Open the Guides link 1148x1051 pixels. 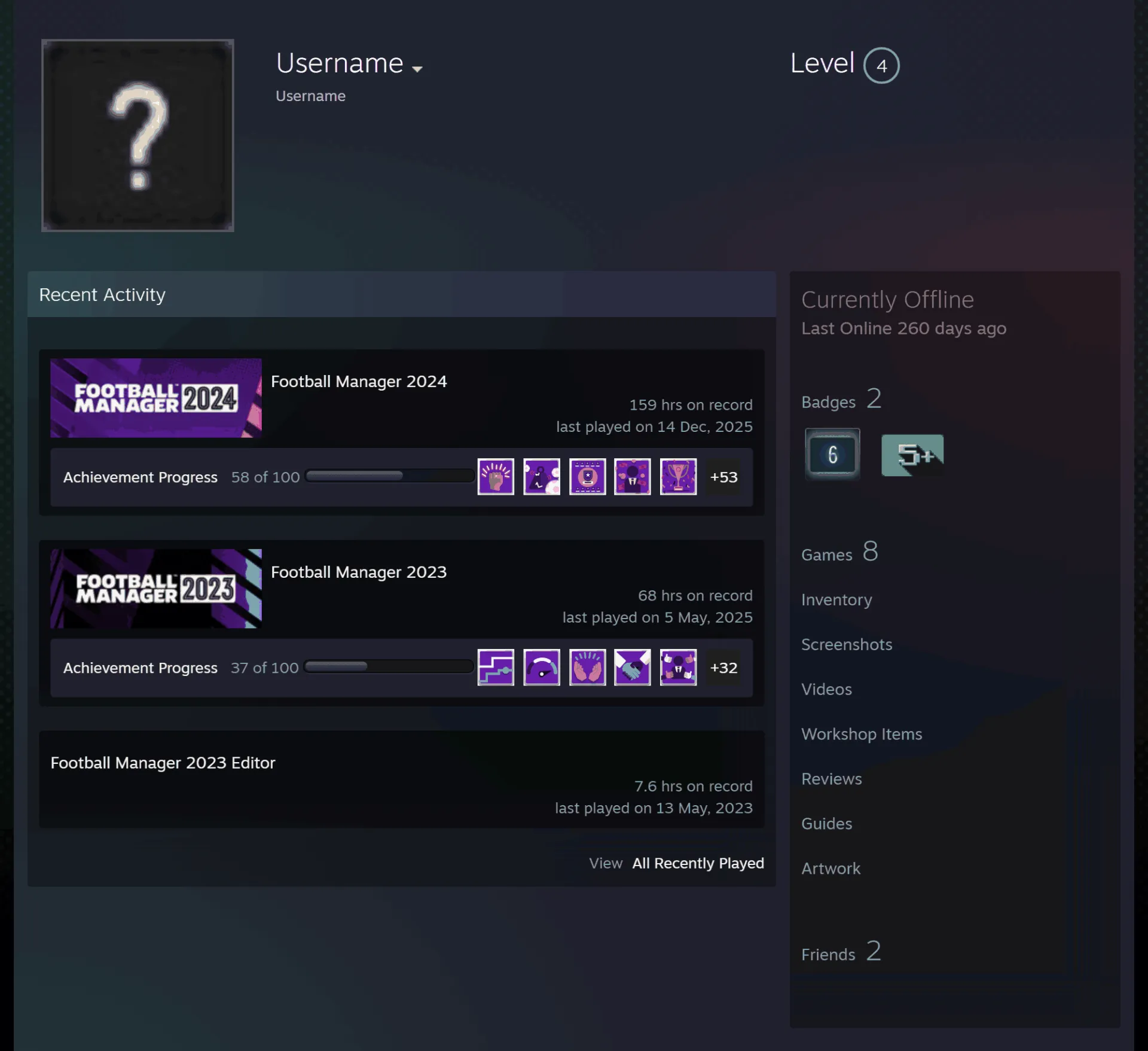826,824
